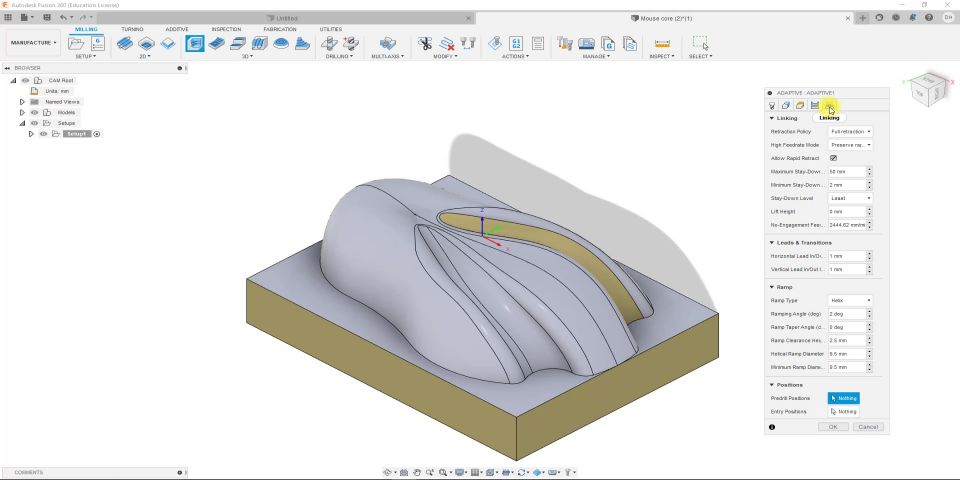Image resolution: width=960 pixels, height=480 pixels.
Task: Hide the Models folder using eye icon
Action: click(x=34, y=112)
